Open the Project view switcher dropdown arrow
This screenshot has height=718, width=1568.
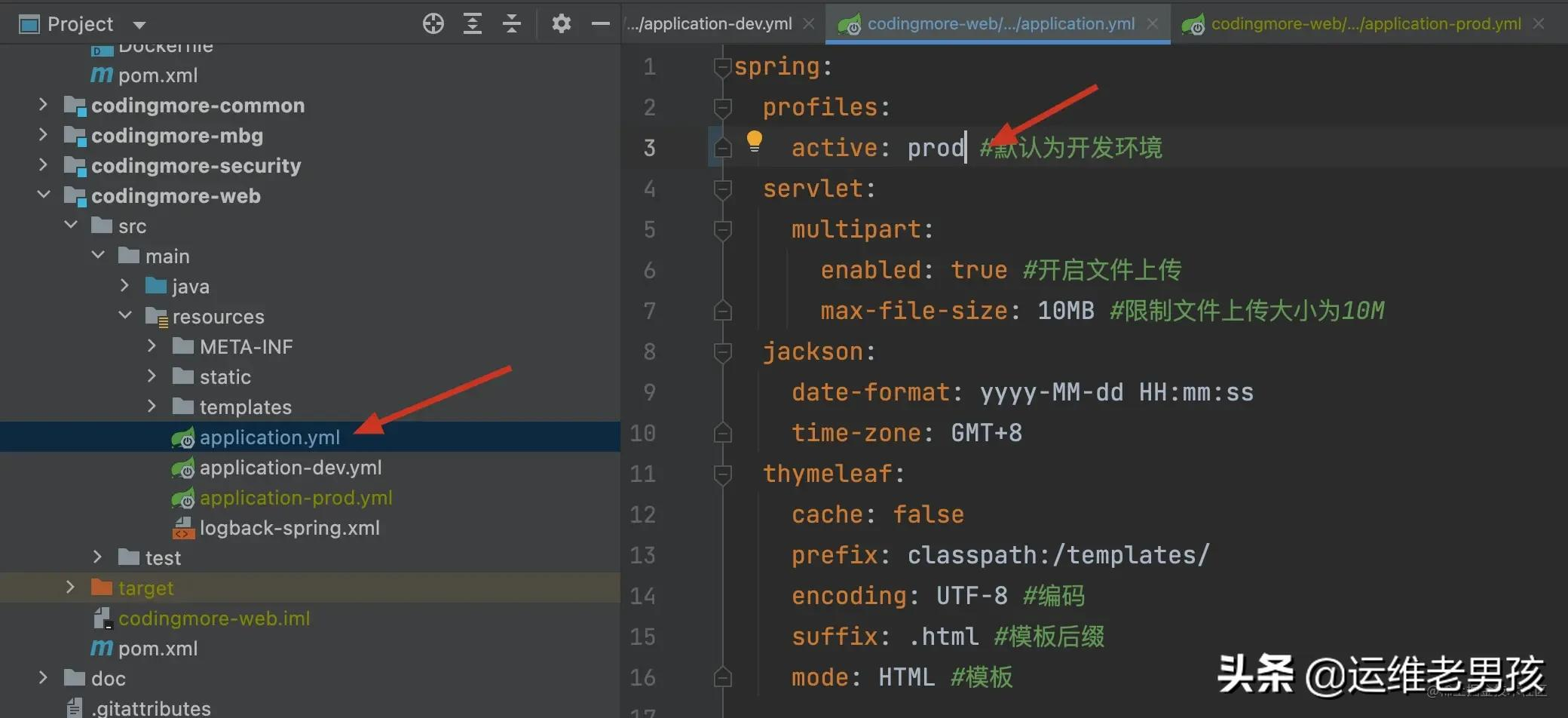(139, 23)
